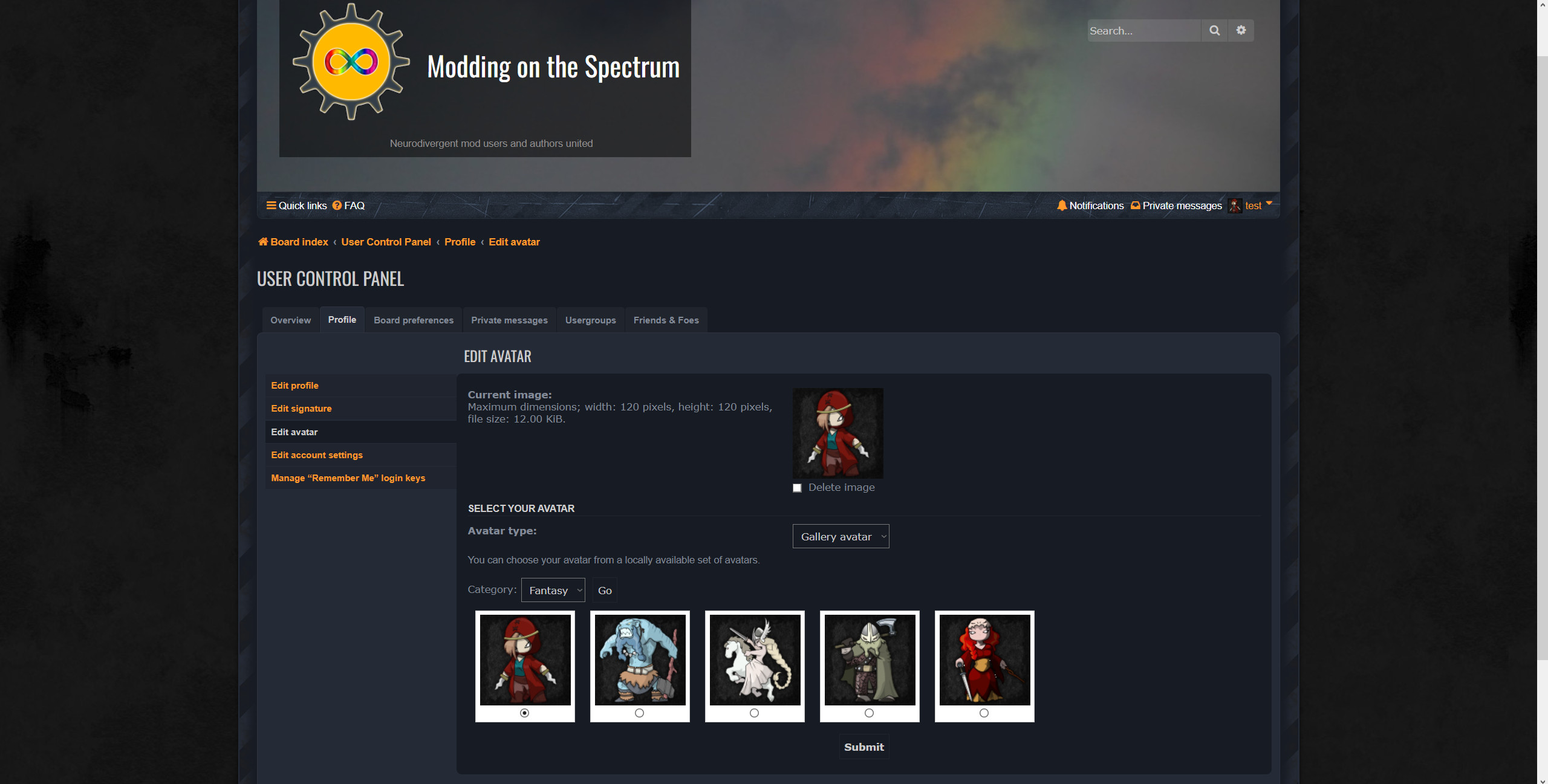Select the red-haired sorceress avatar radio button
1548x784 pixels.
[984, 713]
